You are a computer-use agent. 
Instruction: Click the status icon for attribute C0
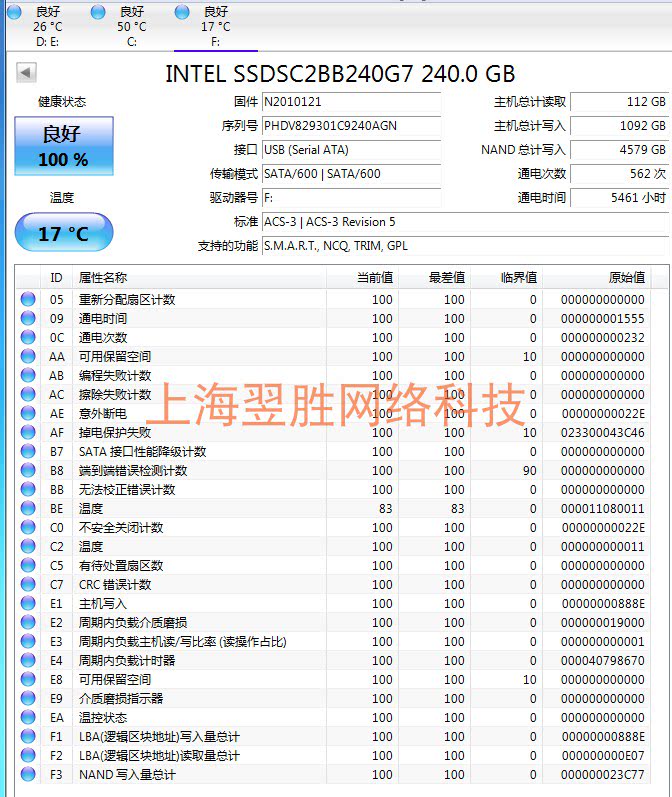coord(28,527)
